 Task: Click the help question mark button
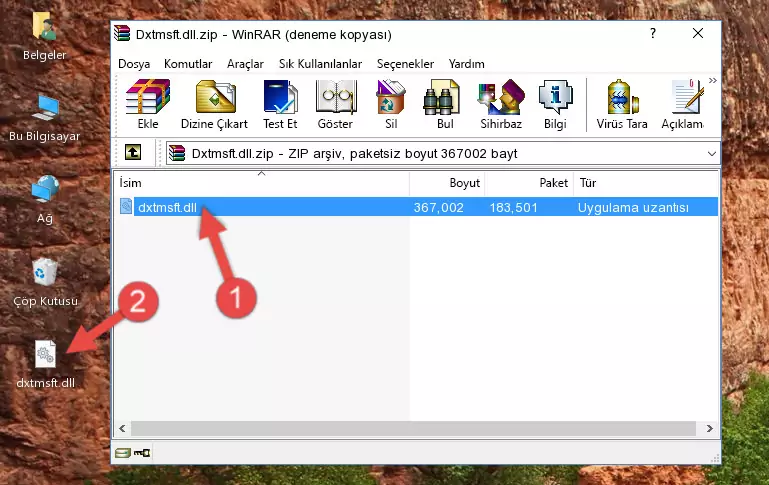[653, 33]
